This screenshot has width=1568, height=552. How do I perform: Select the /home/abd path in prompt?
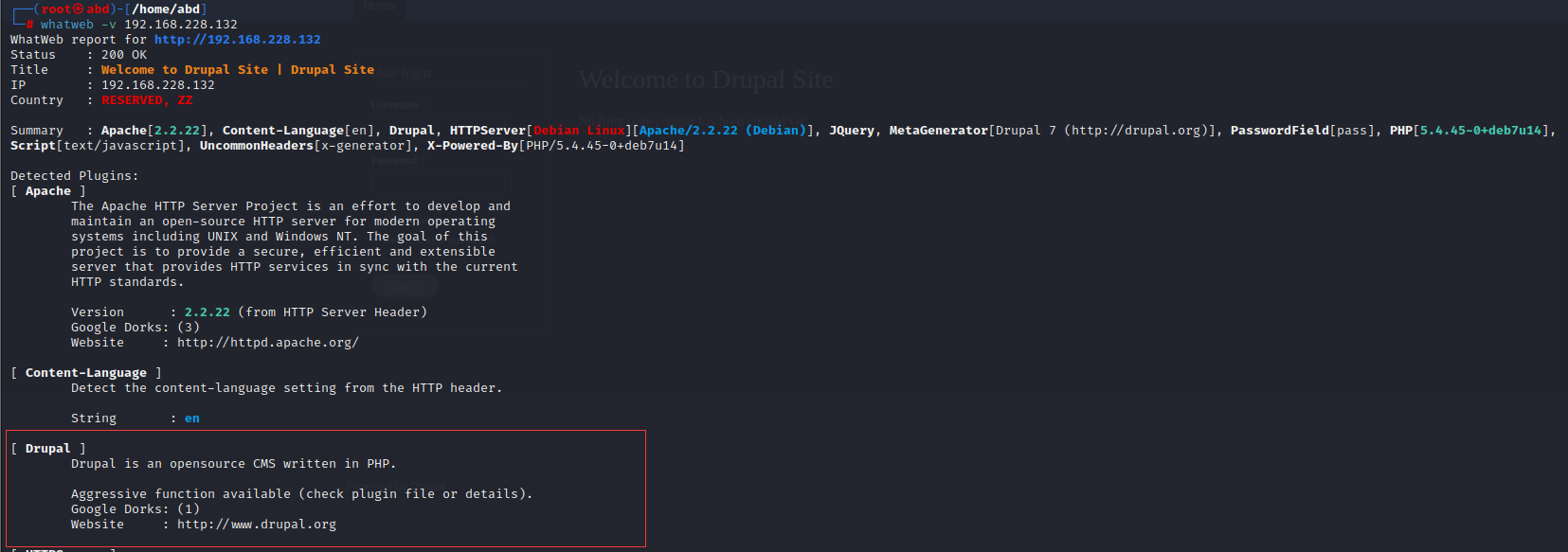166,9
